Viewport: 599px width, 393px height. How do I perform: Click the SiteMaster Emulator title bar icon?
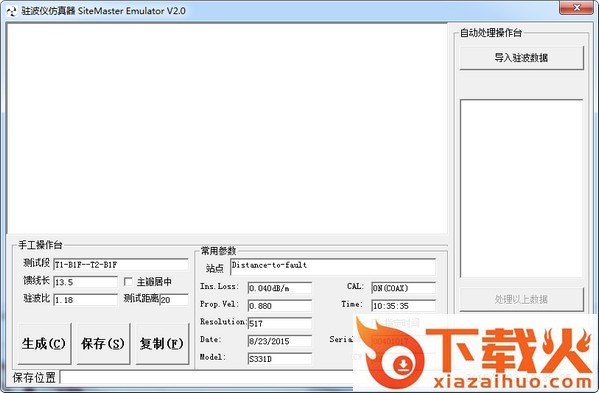coord(12,11)
